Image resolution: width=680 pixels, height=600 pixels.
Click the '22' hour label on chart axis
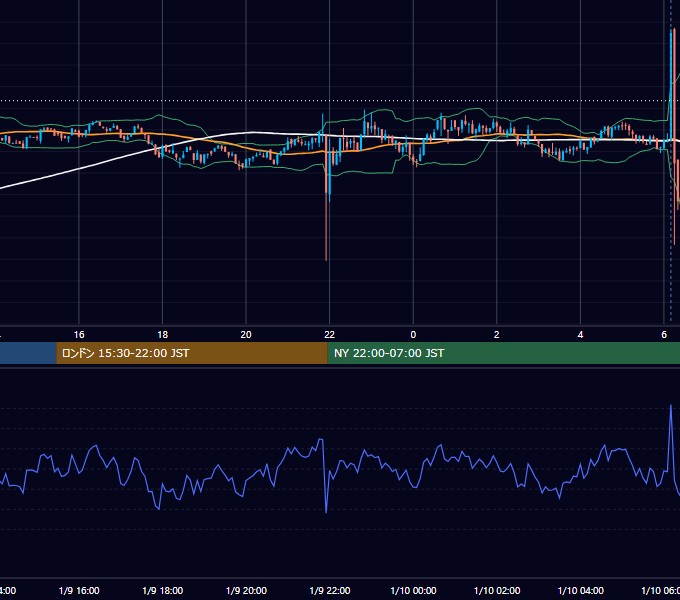tap(330, 335)
